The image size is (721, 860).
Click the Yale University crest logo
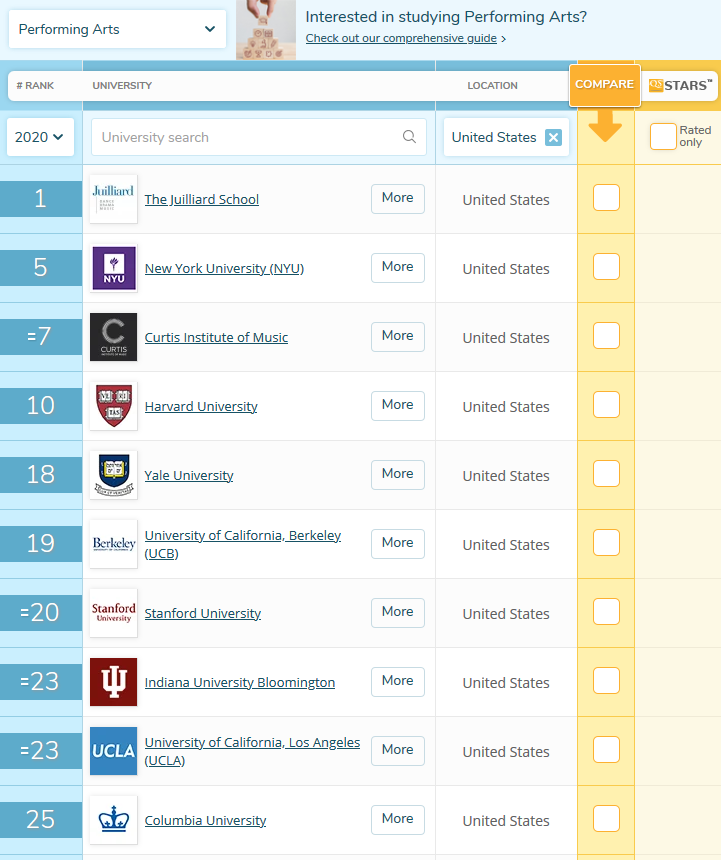(113, 475)
